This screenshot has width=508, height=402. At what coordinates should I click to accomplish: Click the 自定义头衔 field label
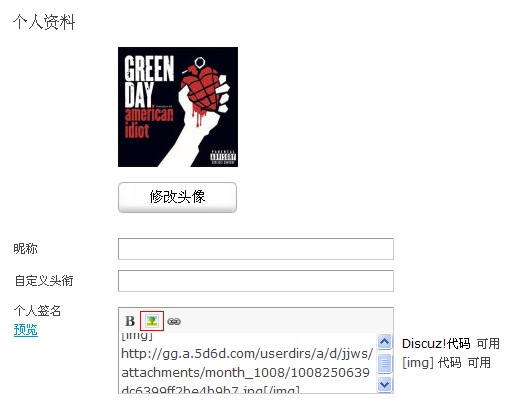click(x=44, y=281)
